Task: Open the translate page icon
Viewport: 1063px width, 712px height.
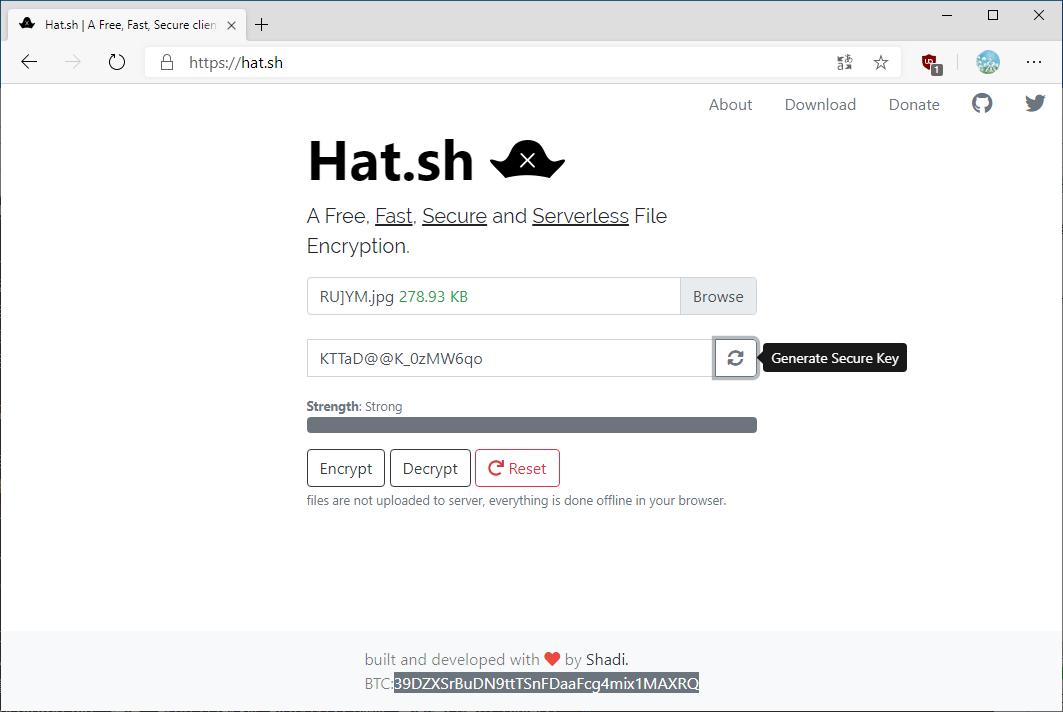Action: coord(845,62)
